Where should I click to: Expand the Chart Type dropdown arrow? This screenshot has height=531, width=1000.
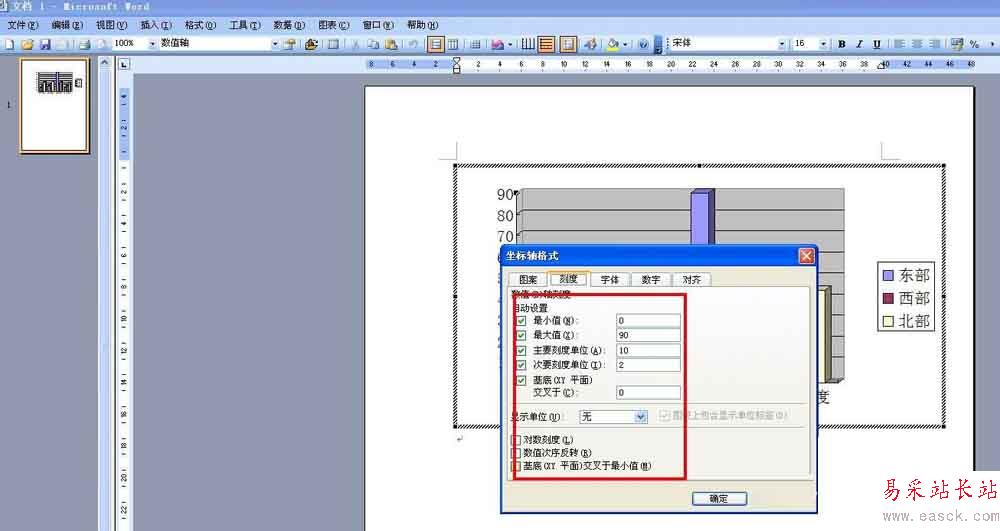pyautogui.click(x=510, y=44)
